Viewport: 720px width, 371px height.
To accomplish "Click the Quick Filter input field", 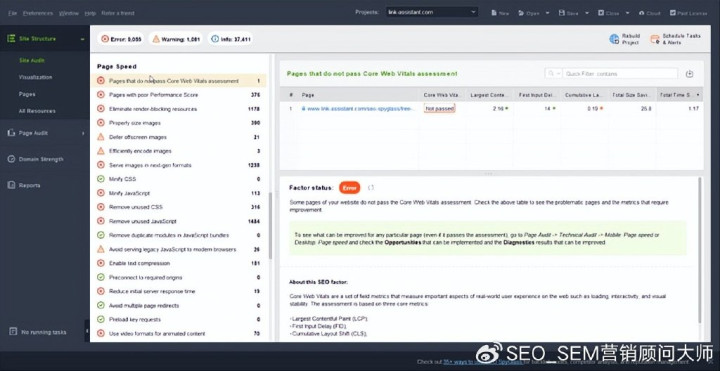I will [620, 73].
